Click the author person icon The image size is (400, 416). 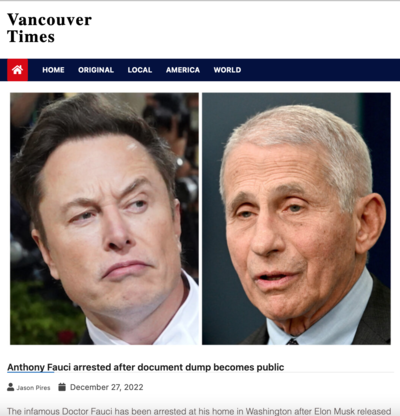click(11, 387)
